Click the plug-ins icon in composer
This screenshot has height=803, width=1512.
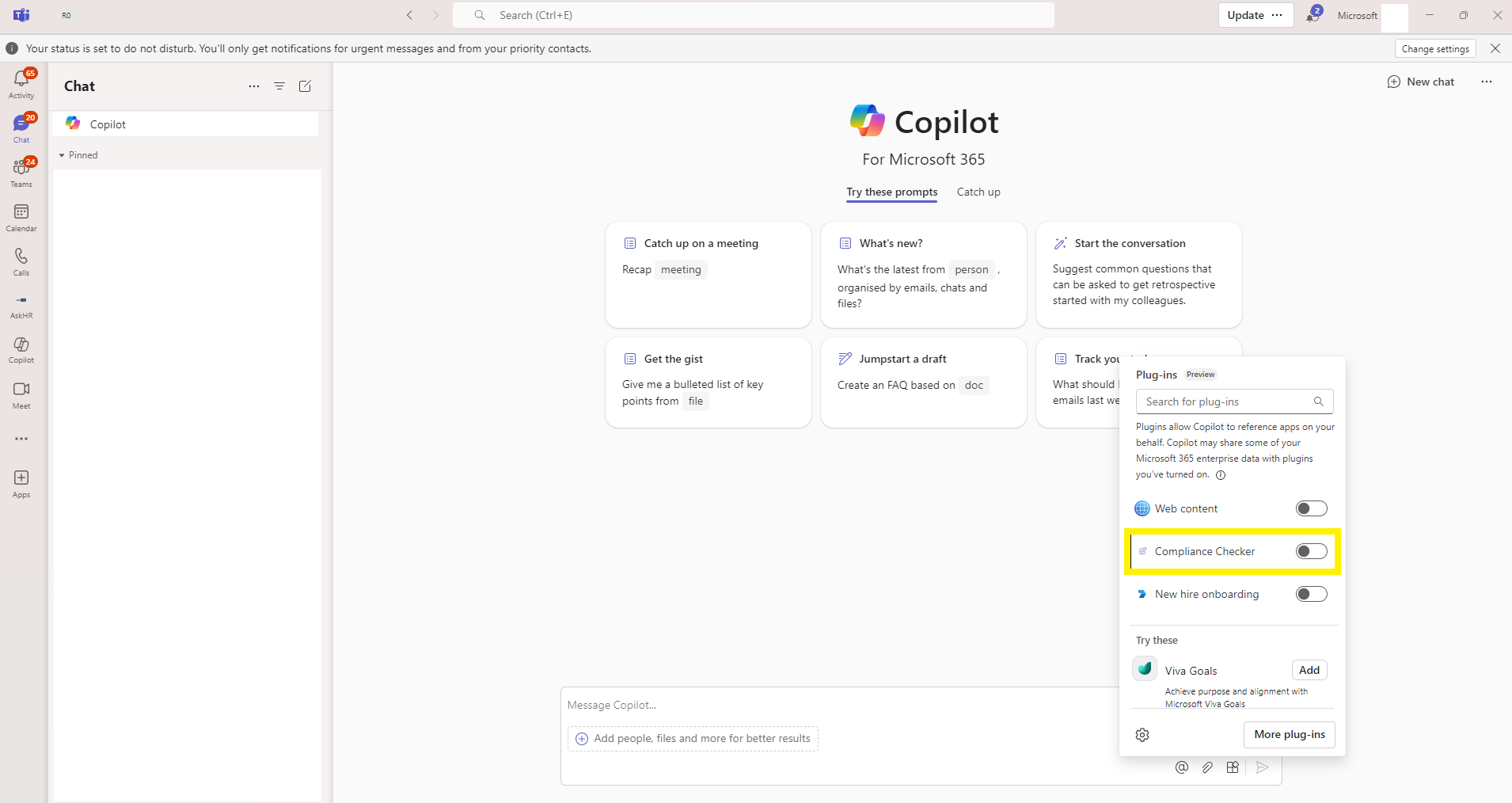pos(1233,767)
